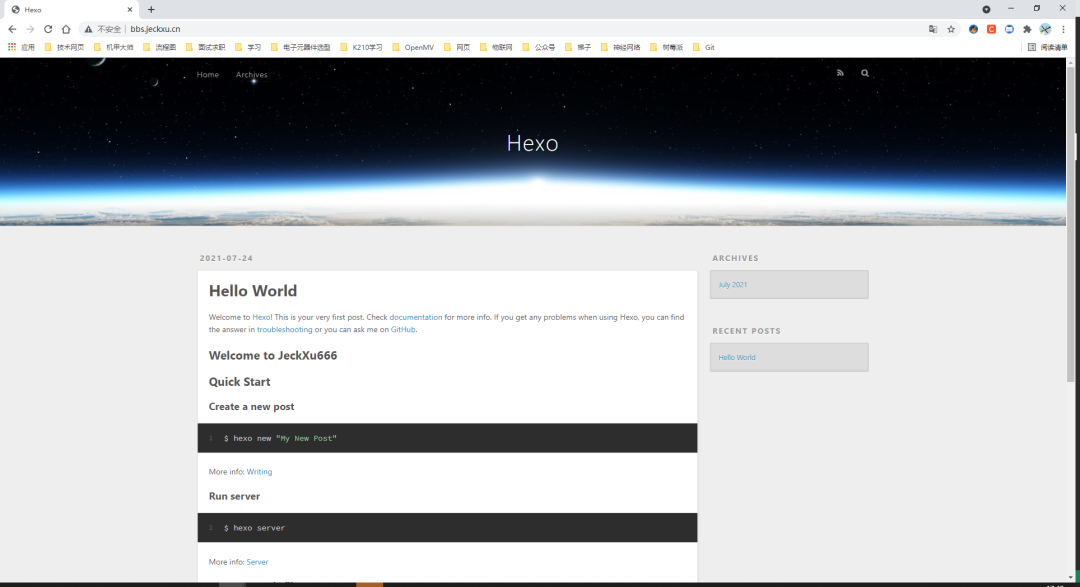Click the browser back arrow
The height and width of the screenshot is (587, 1080).
(x=12, y=29)
